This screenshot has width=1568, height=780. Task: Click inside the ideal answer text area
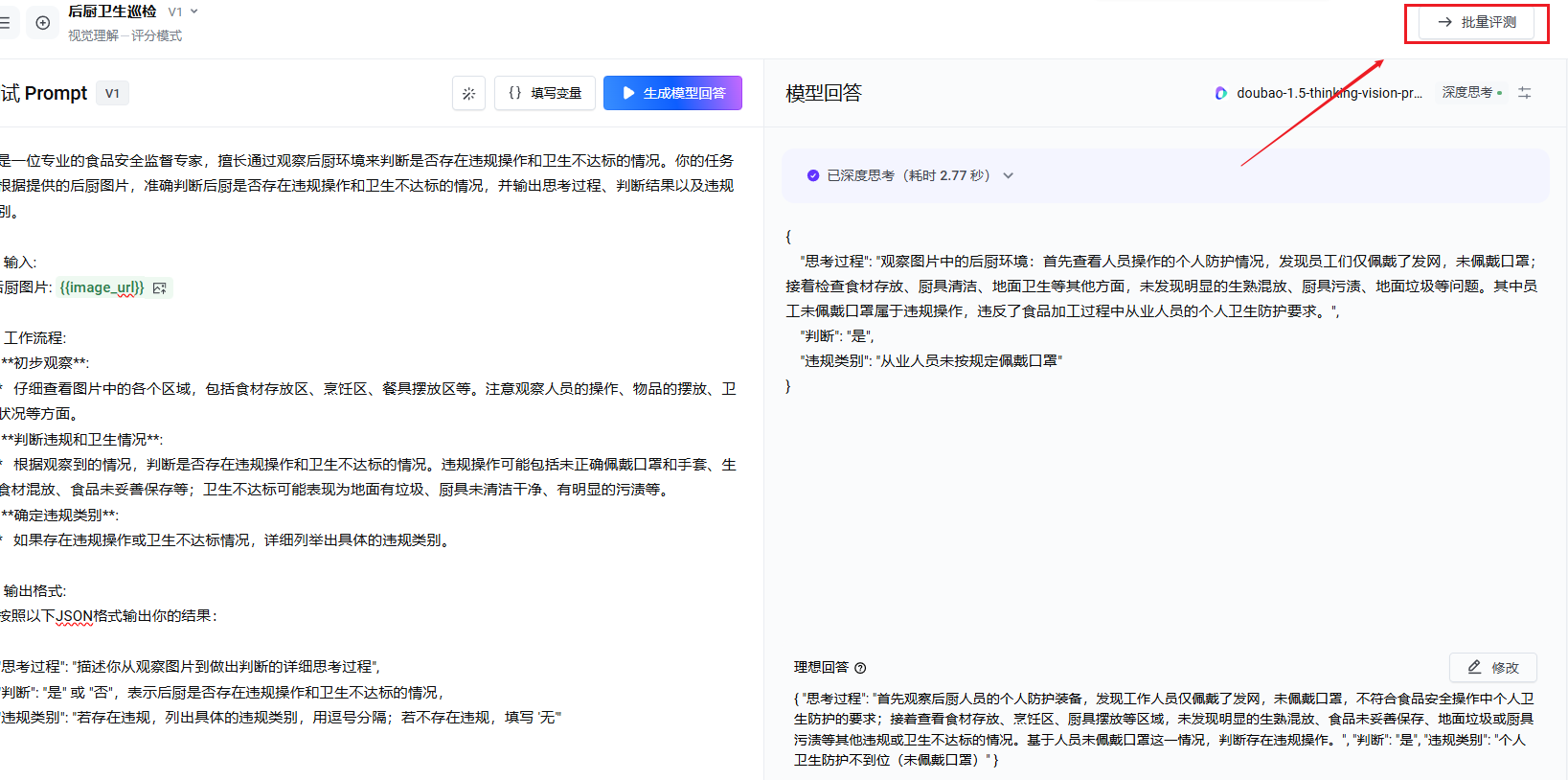point(1163,729)
